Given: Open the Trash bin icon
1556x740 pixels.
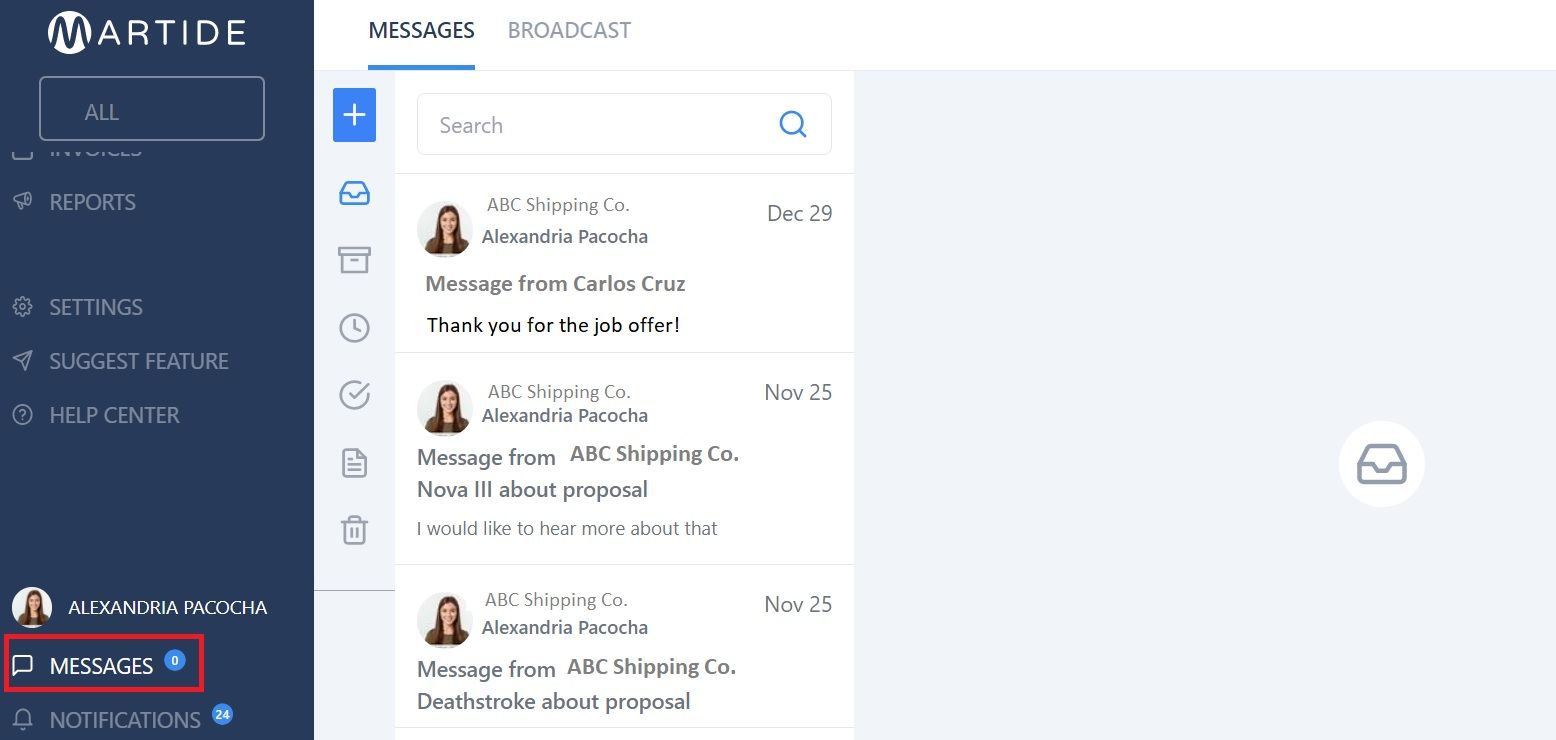Looking at the screenshot, I should (354, 530).
